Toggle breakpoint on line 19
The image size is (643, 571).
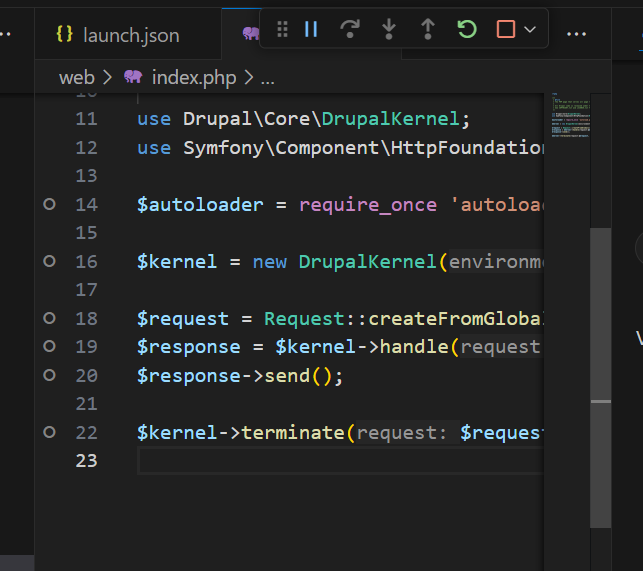pos(49,346)
